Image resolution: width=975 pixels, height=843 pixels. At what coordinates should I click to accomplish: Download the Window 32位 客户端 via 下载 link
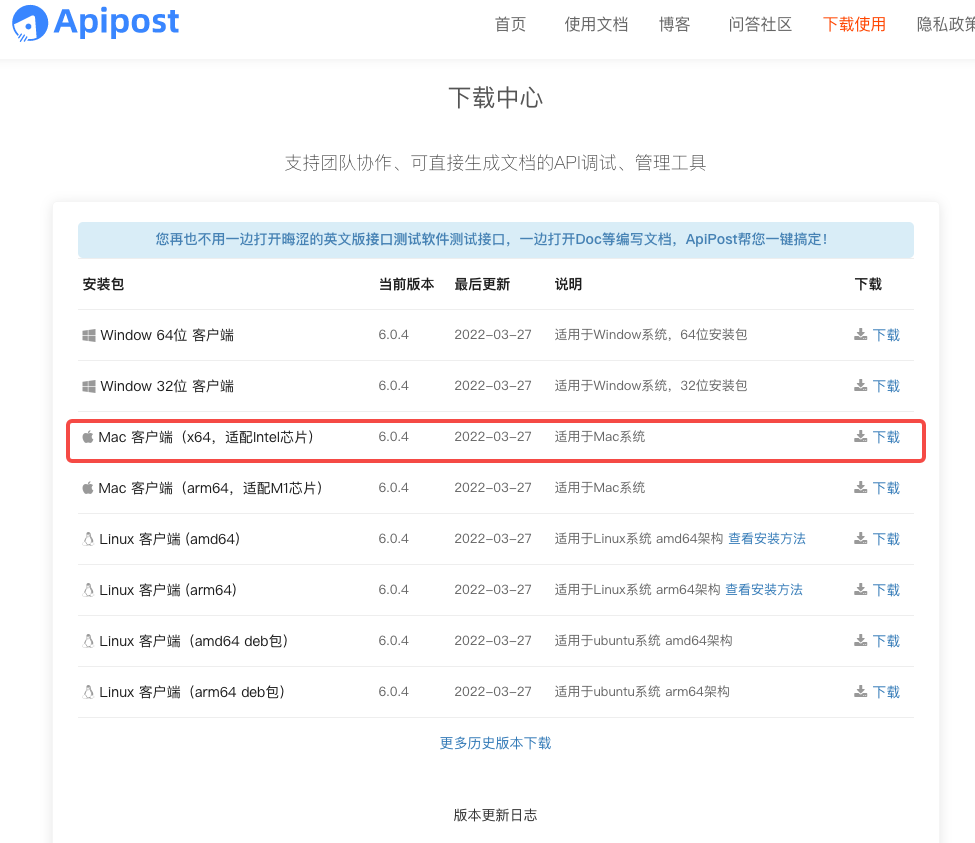point(886,386)
